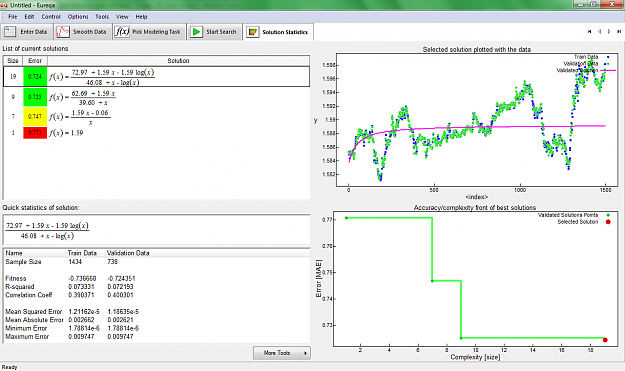Click the Validation R-squared value 0.072193

[120, 287]
